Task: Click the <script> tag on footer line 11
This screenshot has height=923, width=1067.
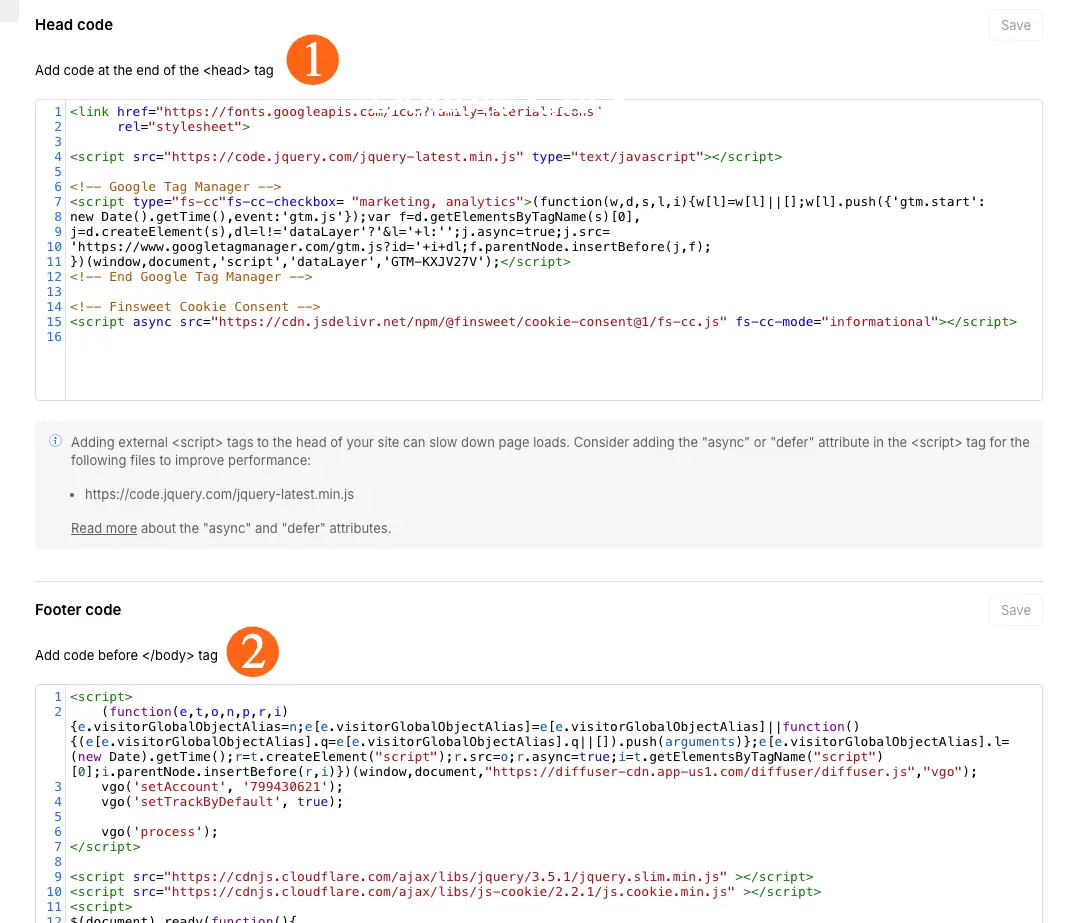Action: (101, 907)
